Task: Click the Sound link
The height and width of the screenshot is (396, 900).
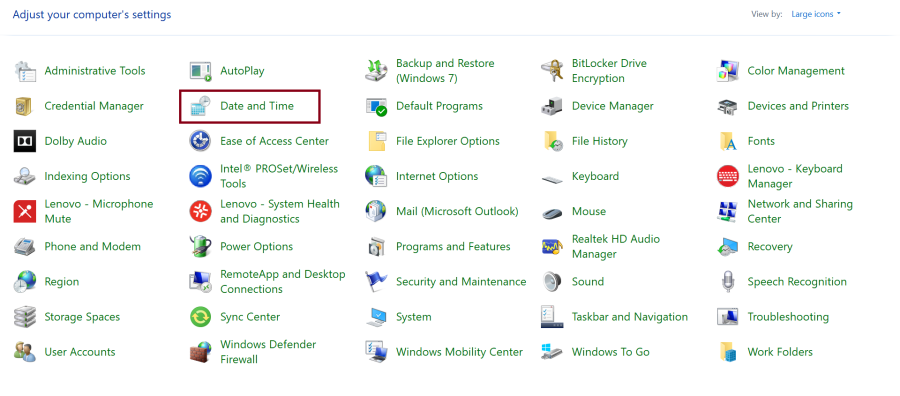Action: click(x=588, y=282)
